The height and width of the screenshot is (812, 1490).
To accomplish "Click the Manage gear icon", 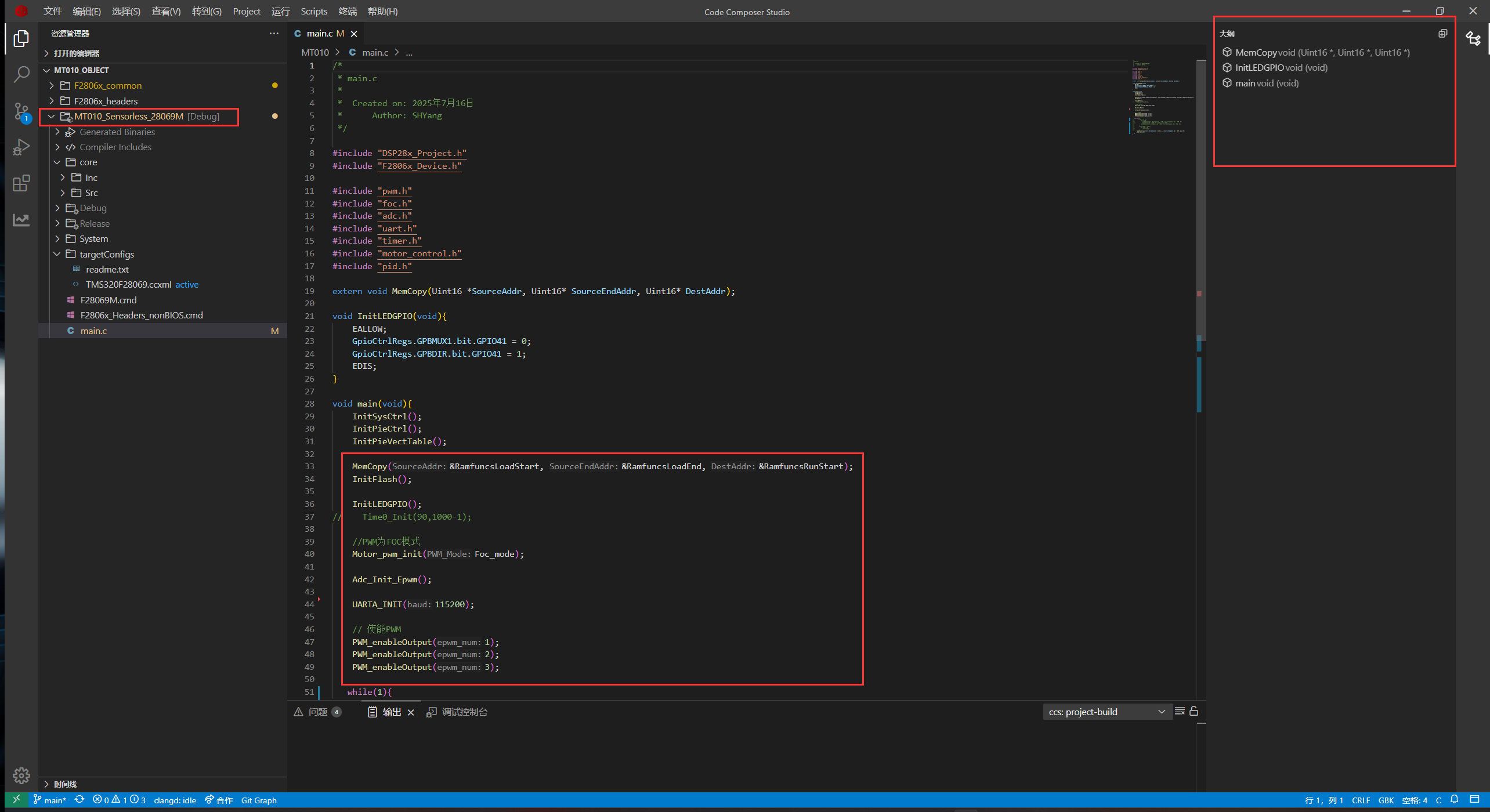I will tap(21, 775).
